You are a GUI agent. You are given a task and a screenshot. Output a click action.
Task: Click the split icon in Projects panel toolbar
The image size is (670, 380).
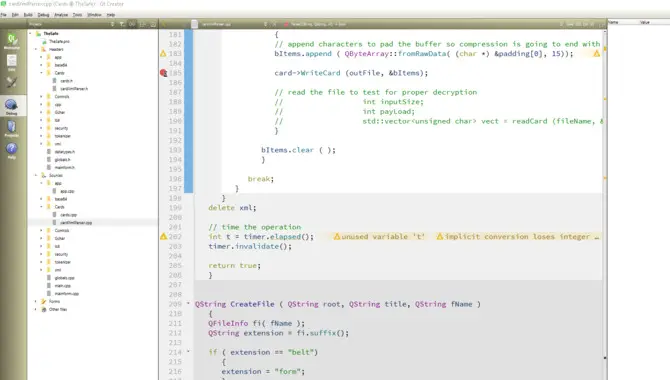(143, 24)
